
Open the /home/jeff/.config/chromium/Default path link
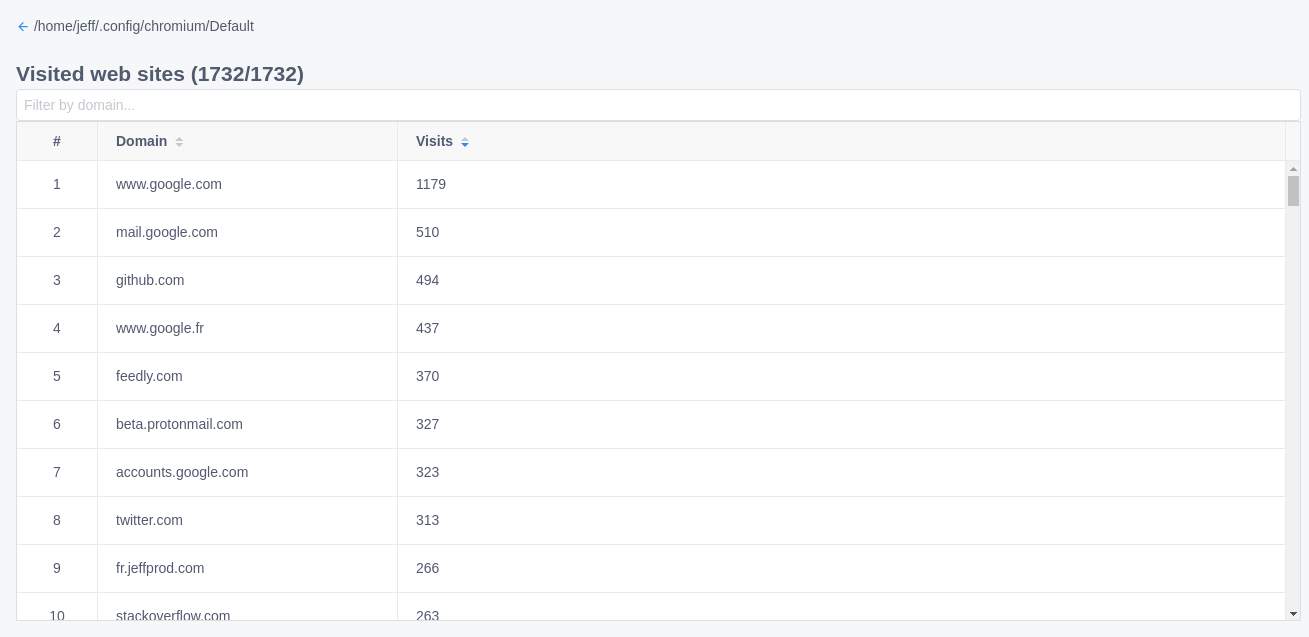(x=144, y=26)
